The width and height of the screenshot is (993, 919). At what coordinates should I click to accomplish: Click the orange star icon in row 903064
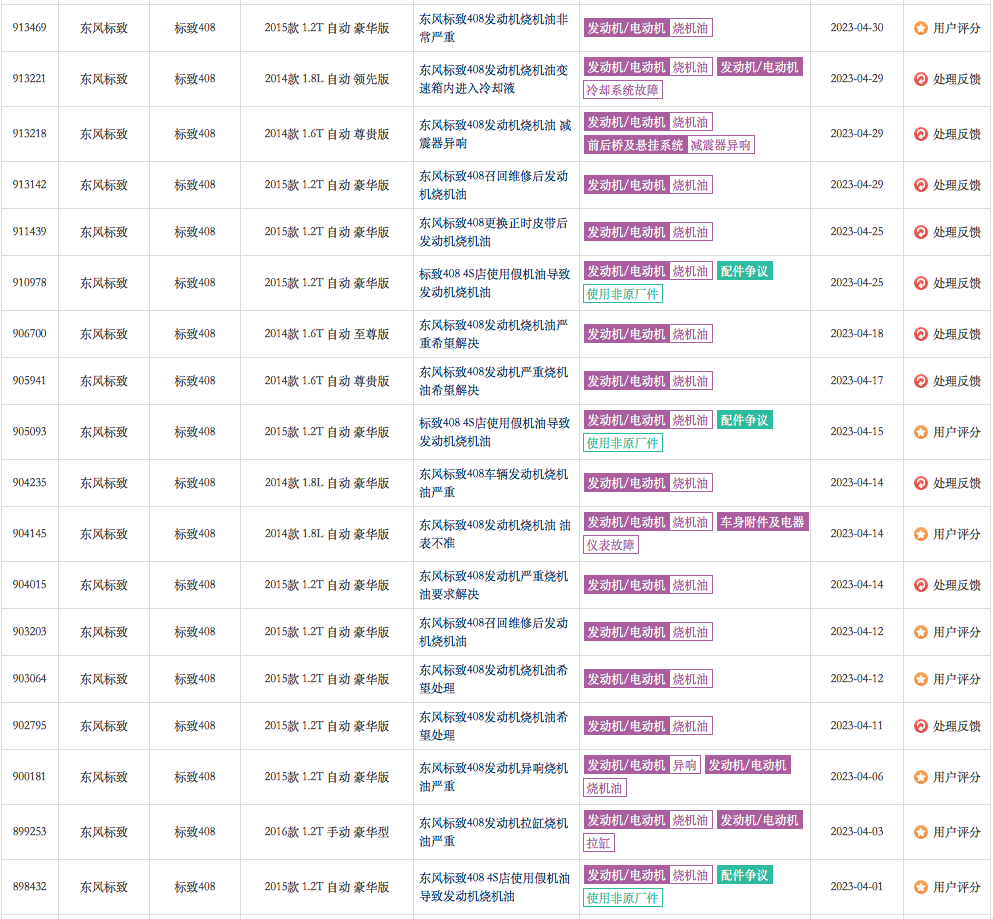tap(921, 679)
